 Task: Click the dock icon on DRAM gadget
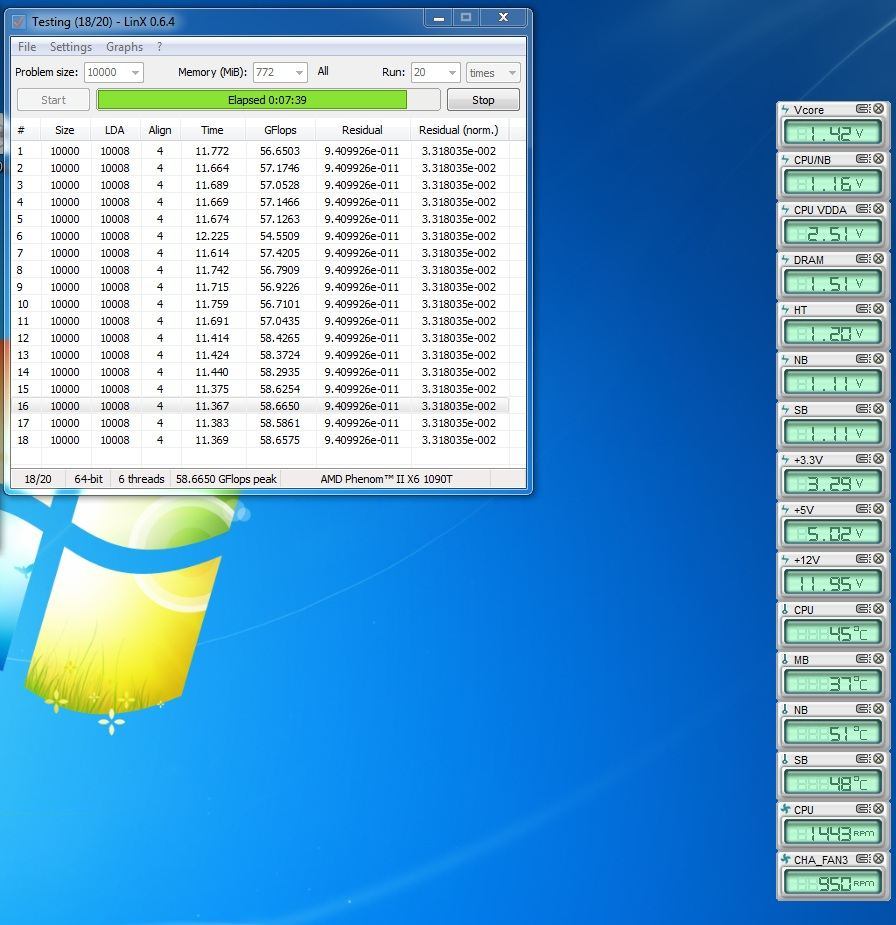[x=864, y=258]
